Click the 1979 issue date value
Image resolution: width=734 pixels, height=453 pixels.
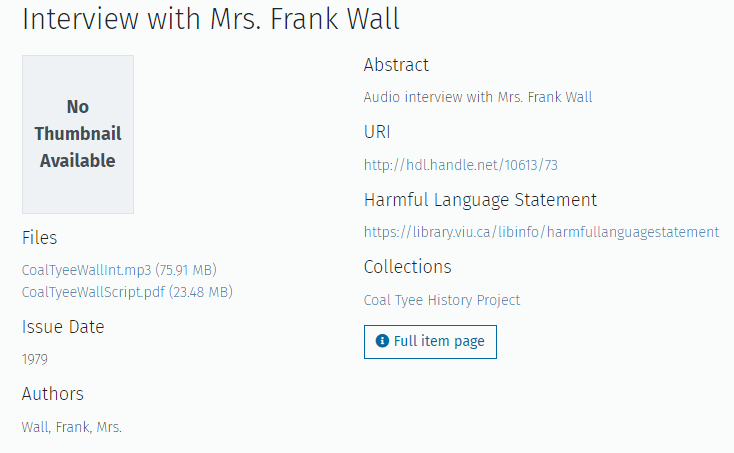click(x=35, y=359)
